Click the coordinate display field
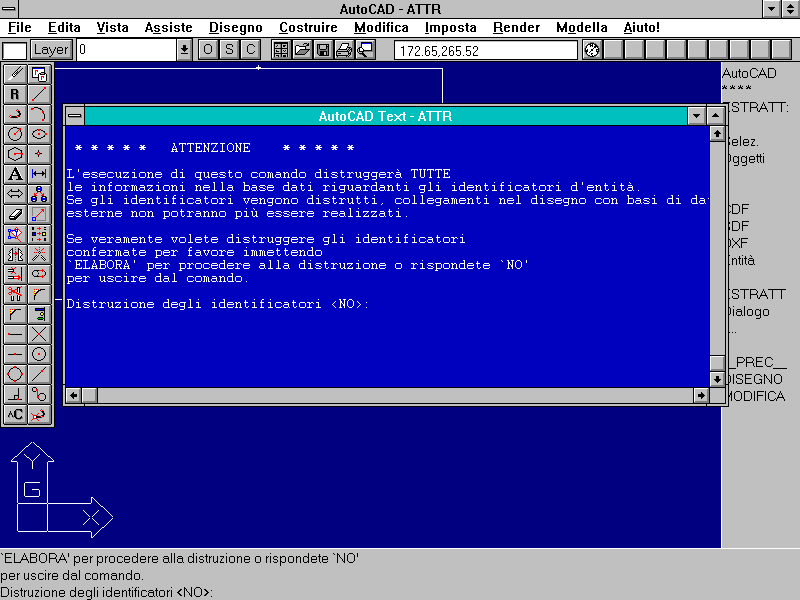The image size is (800, 600). 486,51
